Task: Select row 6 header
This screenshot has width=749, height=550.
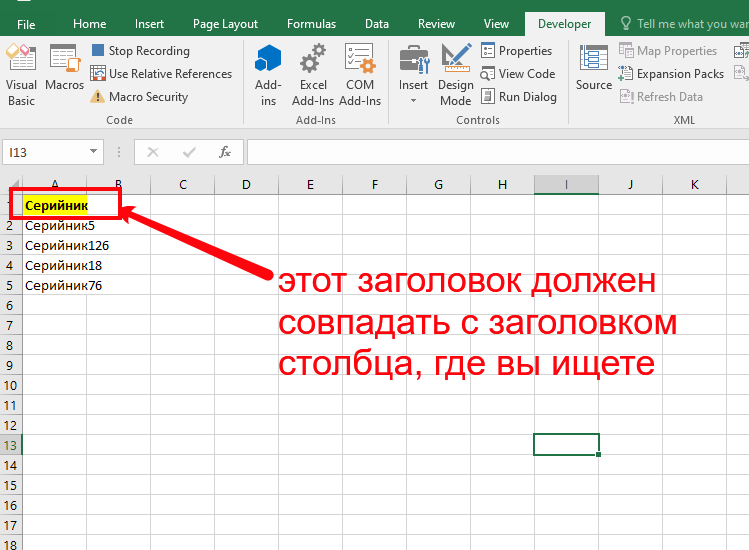Action: [x=11, y=305]
